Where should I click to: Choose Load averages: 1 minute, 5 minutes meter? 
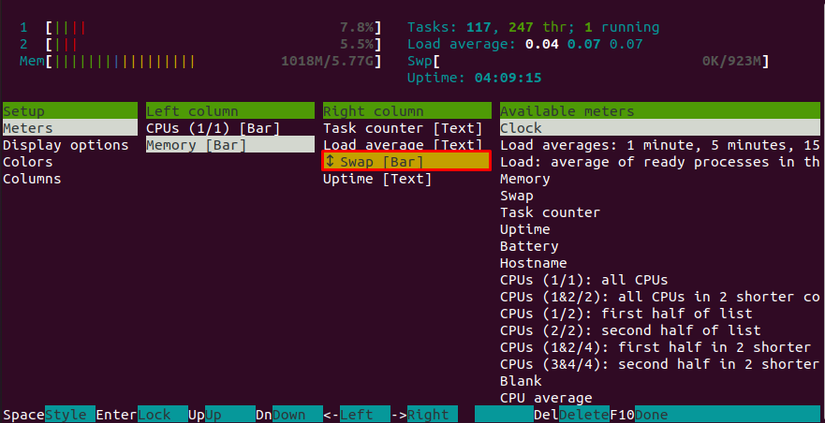pyautogui.click(x=660, y=145)
